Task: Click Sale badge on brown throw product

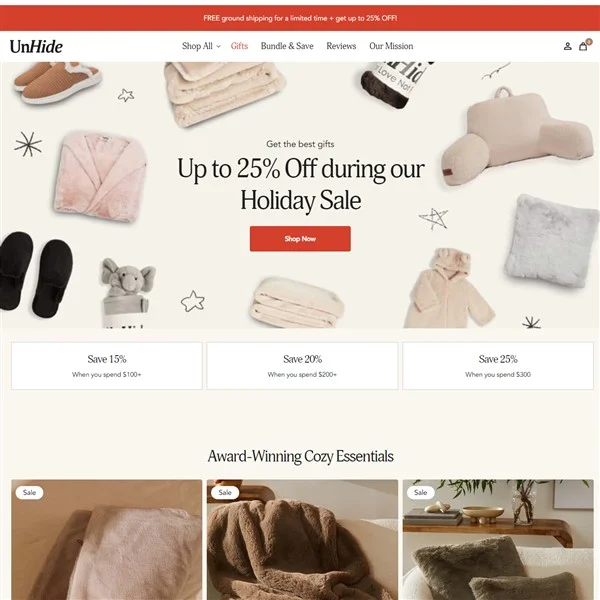Action: coord(225,492)
